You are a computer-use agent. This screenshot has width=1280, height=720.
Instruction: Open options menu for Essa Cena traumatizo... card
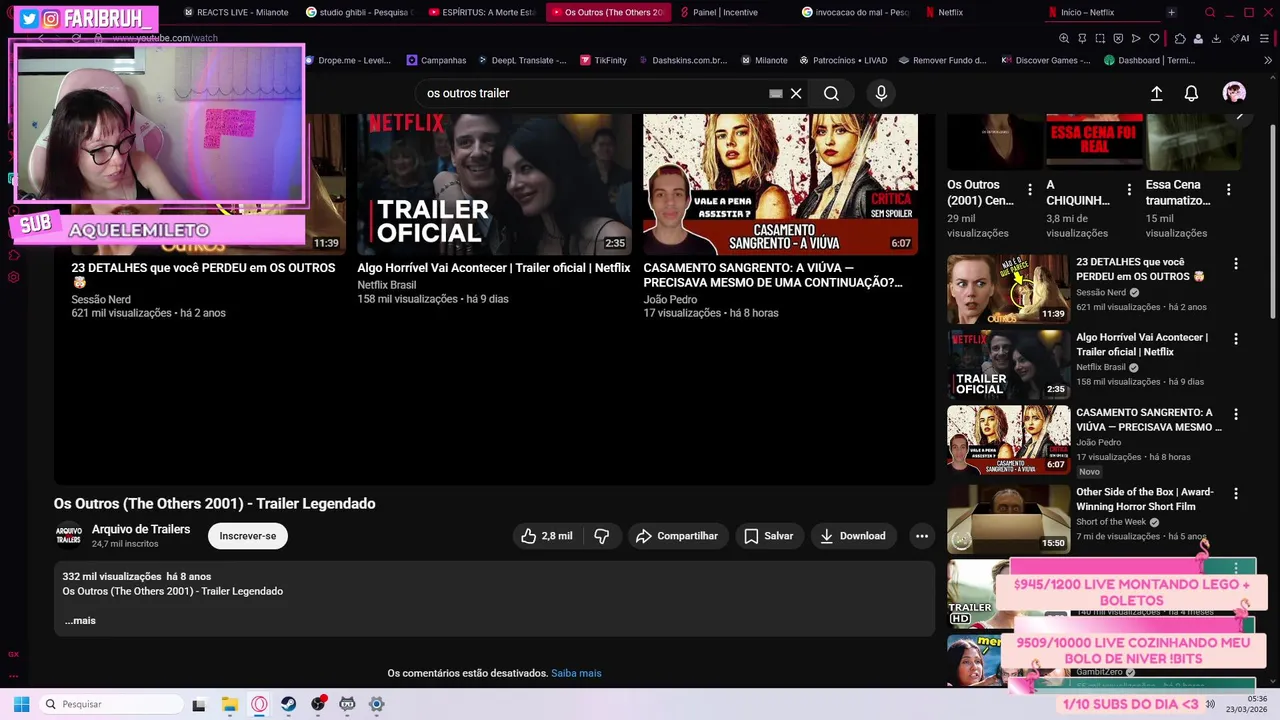1228,189
